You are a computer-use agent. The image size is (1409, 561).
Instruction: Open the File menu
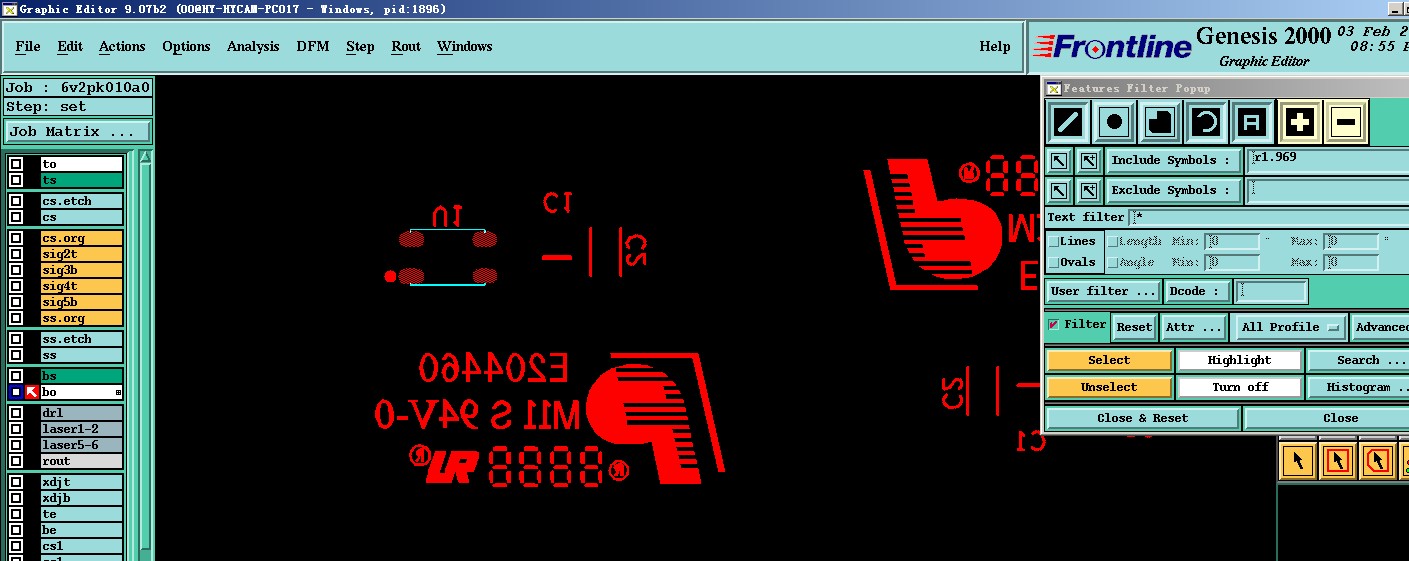[28, 46]
